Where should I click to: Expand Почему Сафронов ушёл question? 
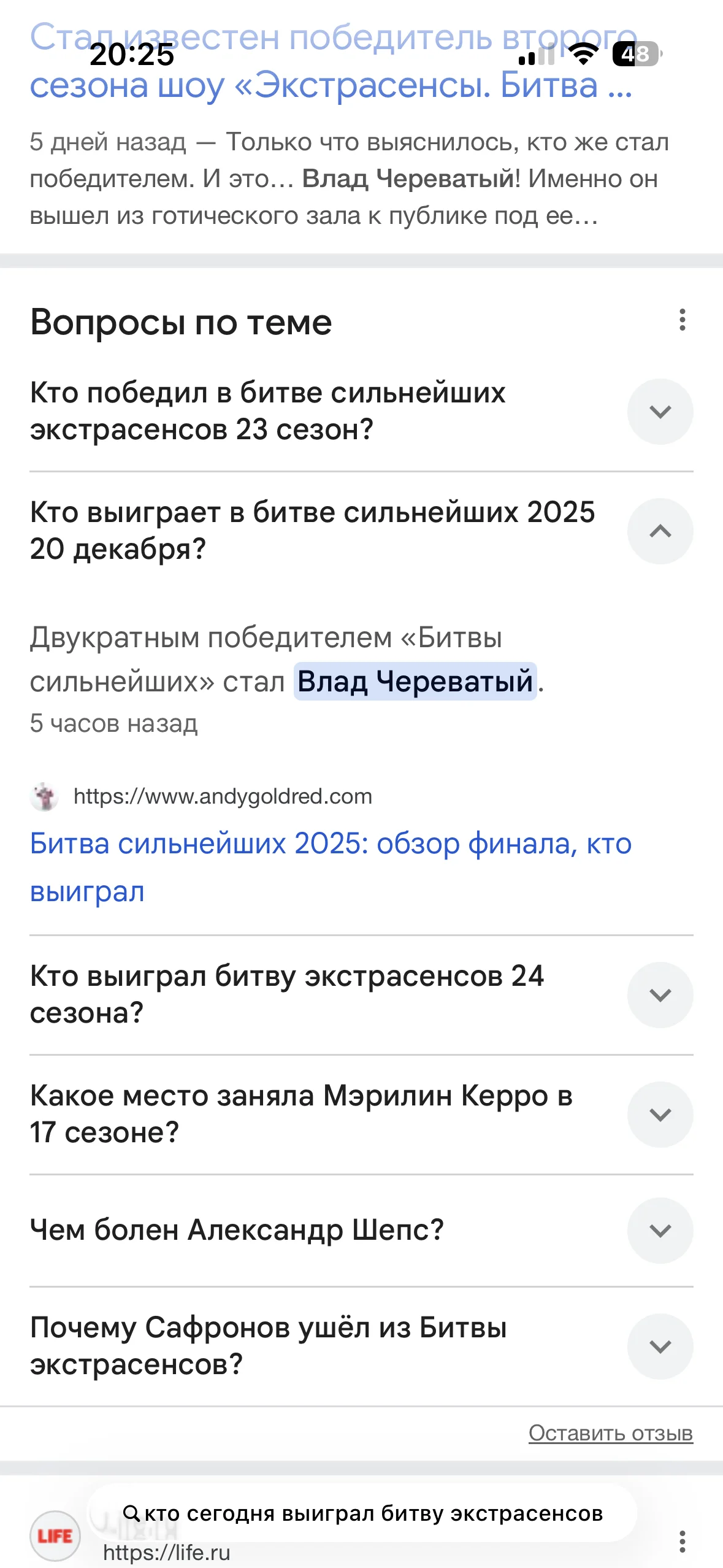click(660, 1346)
